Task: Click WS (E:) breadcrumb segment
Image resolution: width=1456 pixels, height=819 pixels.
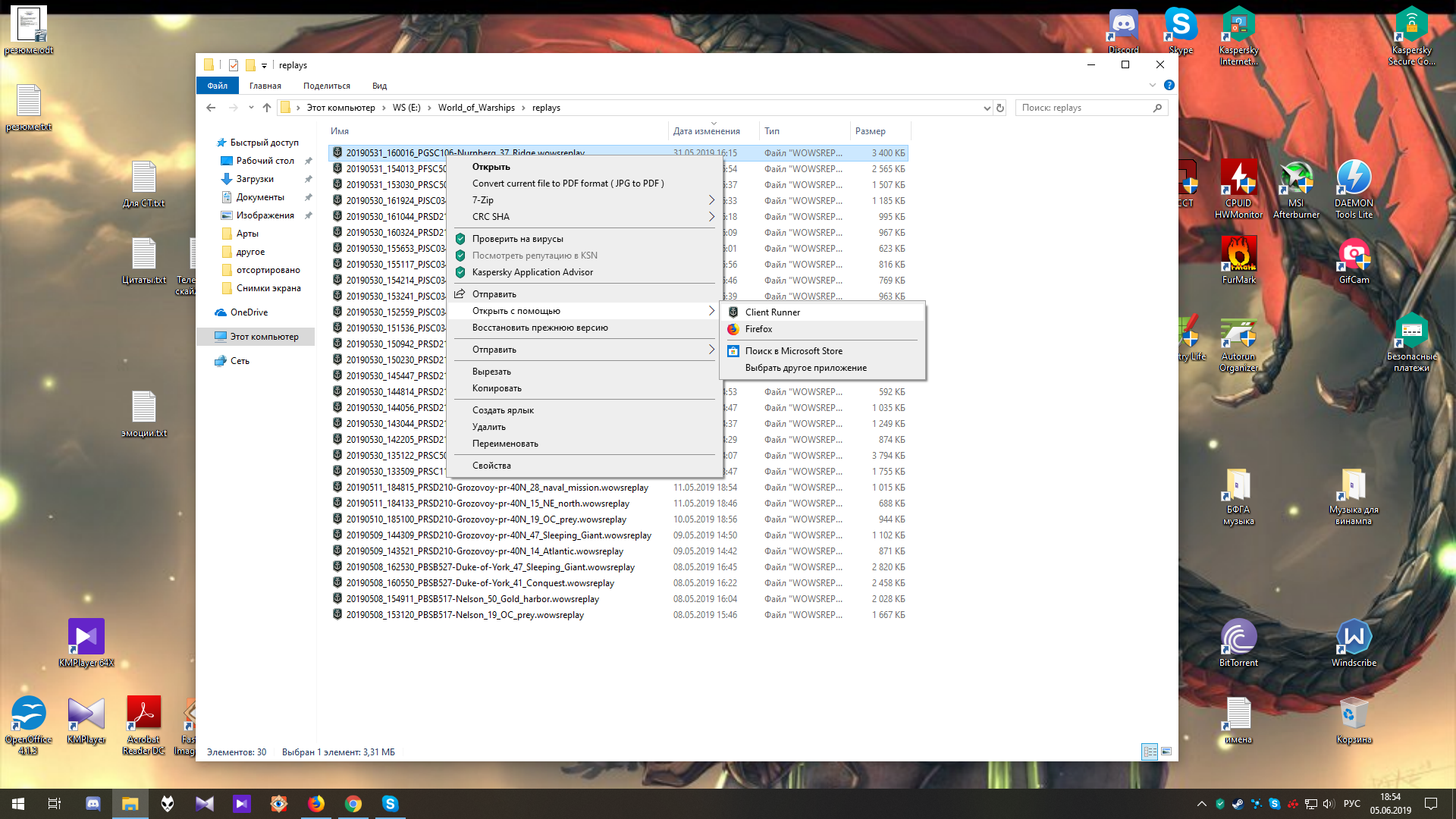Action: tap(406, 108)
